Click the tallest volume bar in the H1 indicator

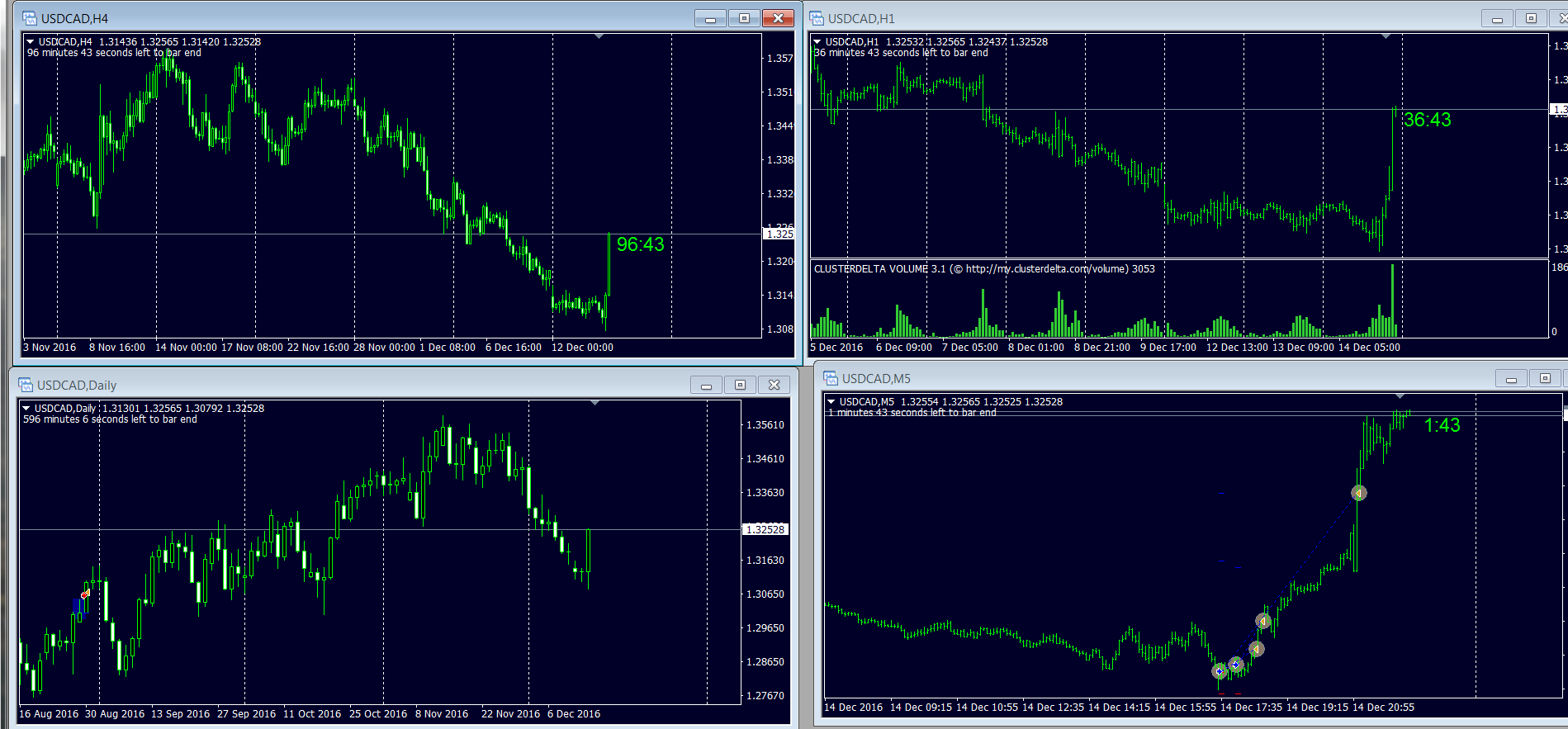[1392, 300]
